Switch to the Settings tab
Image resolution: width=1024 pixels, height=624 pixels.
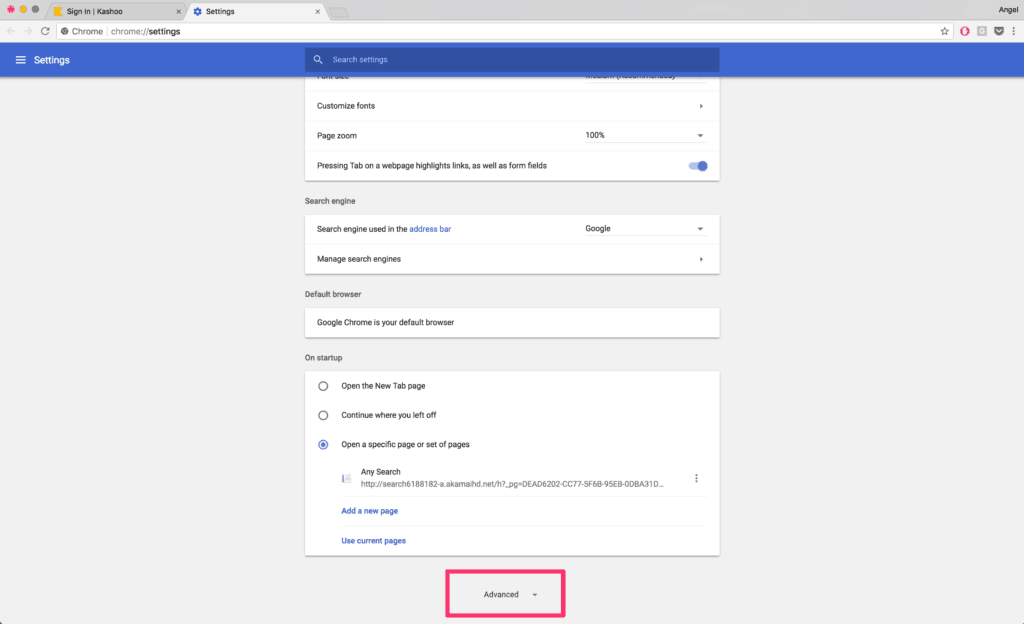coord(255,12)
